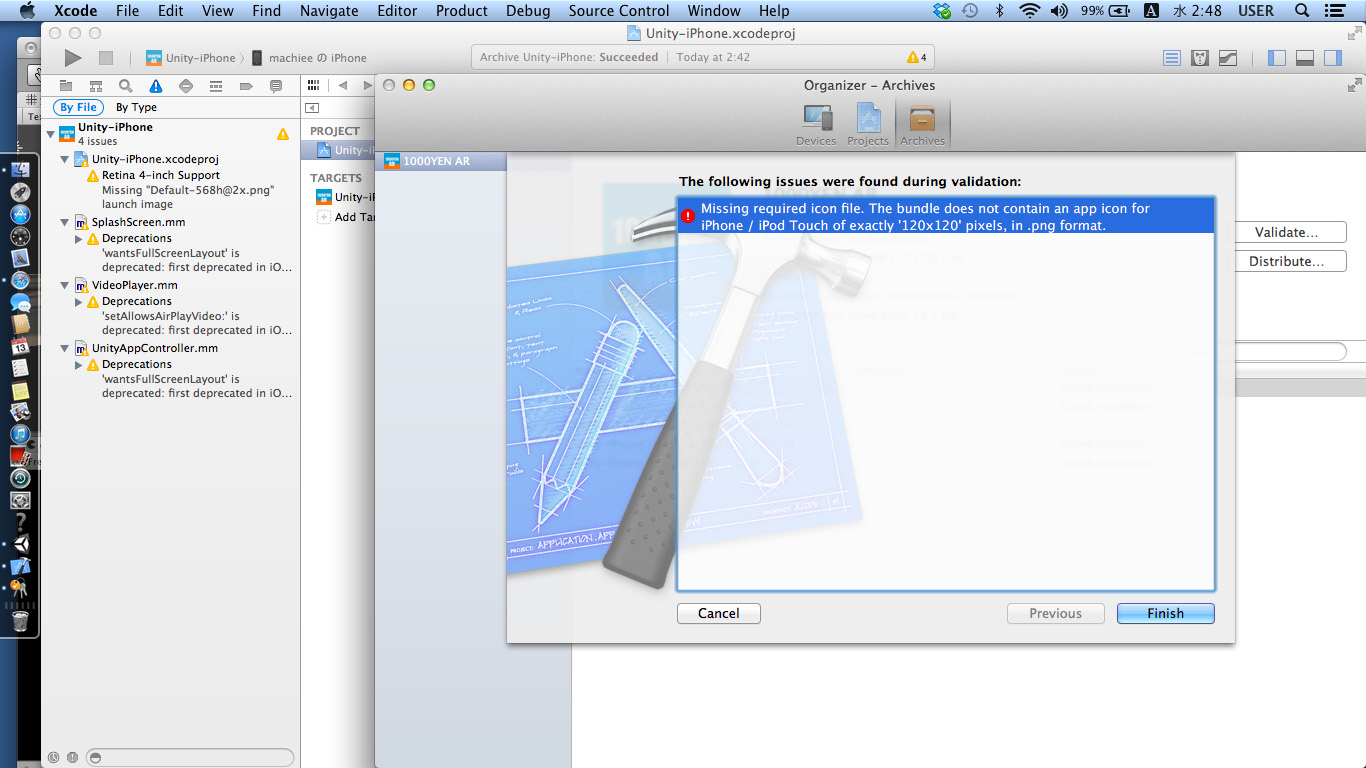Show the Version editor
Screen dimensions: 1366x768
(1228, 58)
